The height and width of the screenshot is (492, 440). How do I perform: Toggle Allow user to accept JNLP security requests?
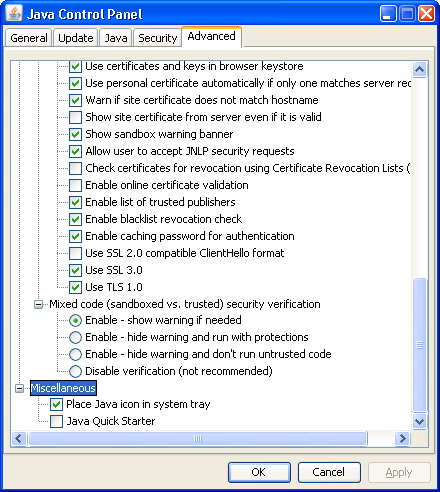tap(75, 151)
